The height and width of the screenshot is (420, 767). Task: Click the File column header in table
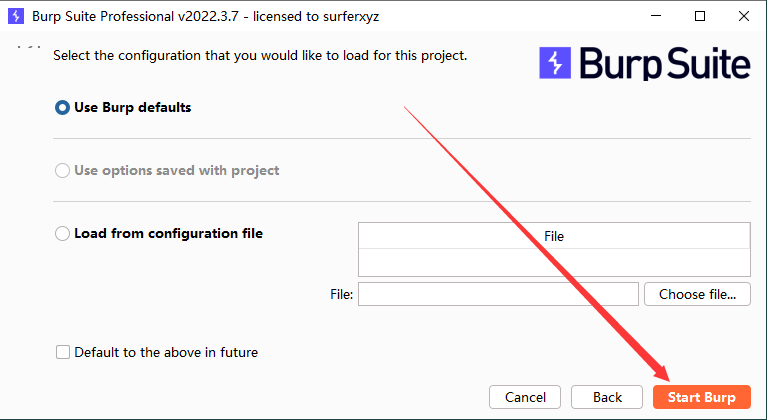tap(554, 236)
